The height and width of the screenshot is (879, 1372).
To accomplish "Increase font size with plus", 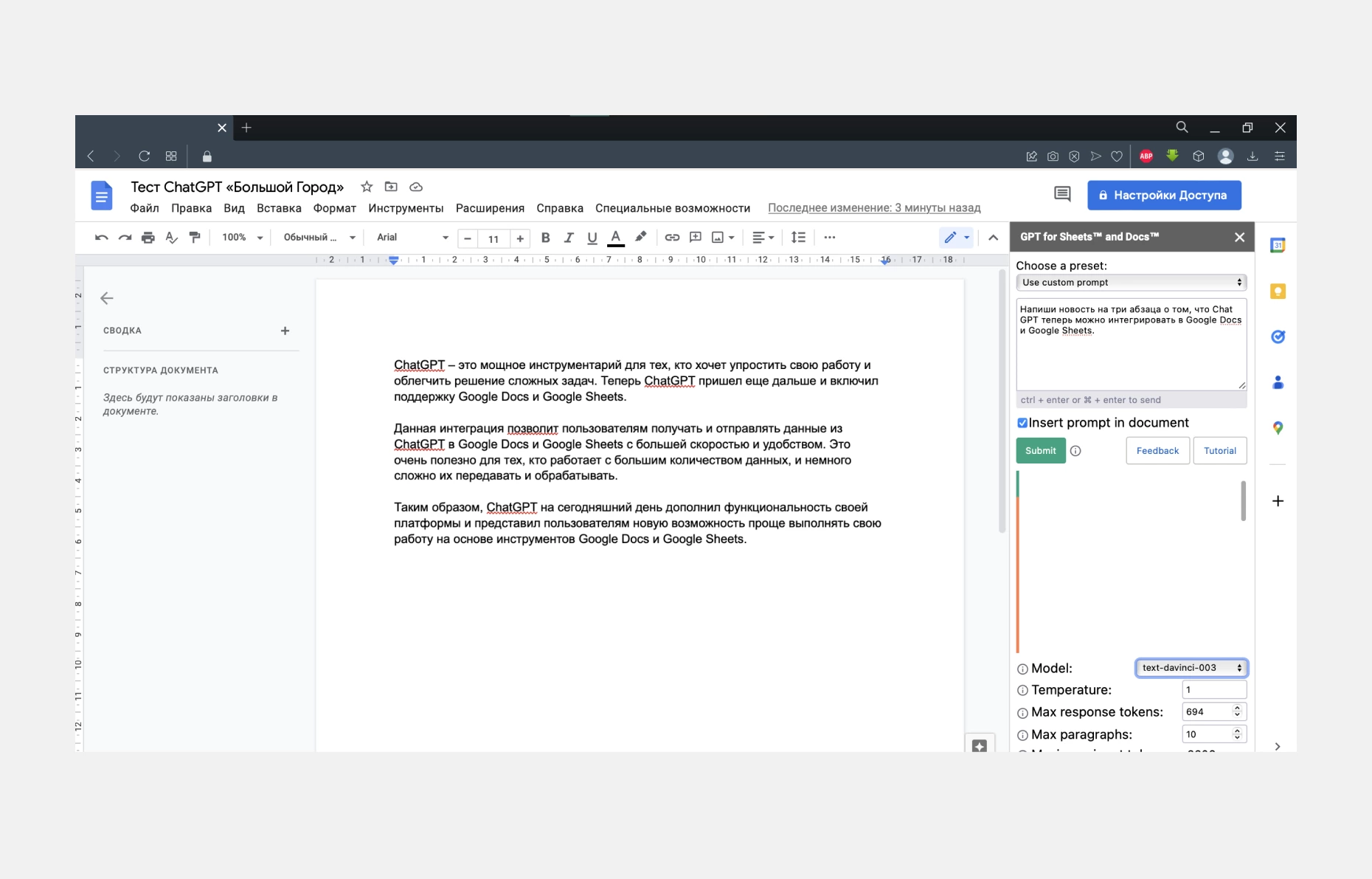I will pos(520,238).
